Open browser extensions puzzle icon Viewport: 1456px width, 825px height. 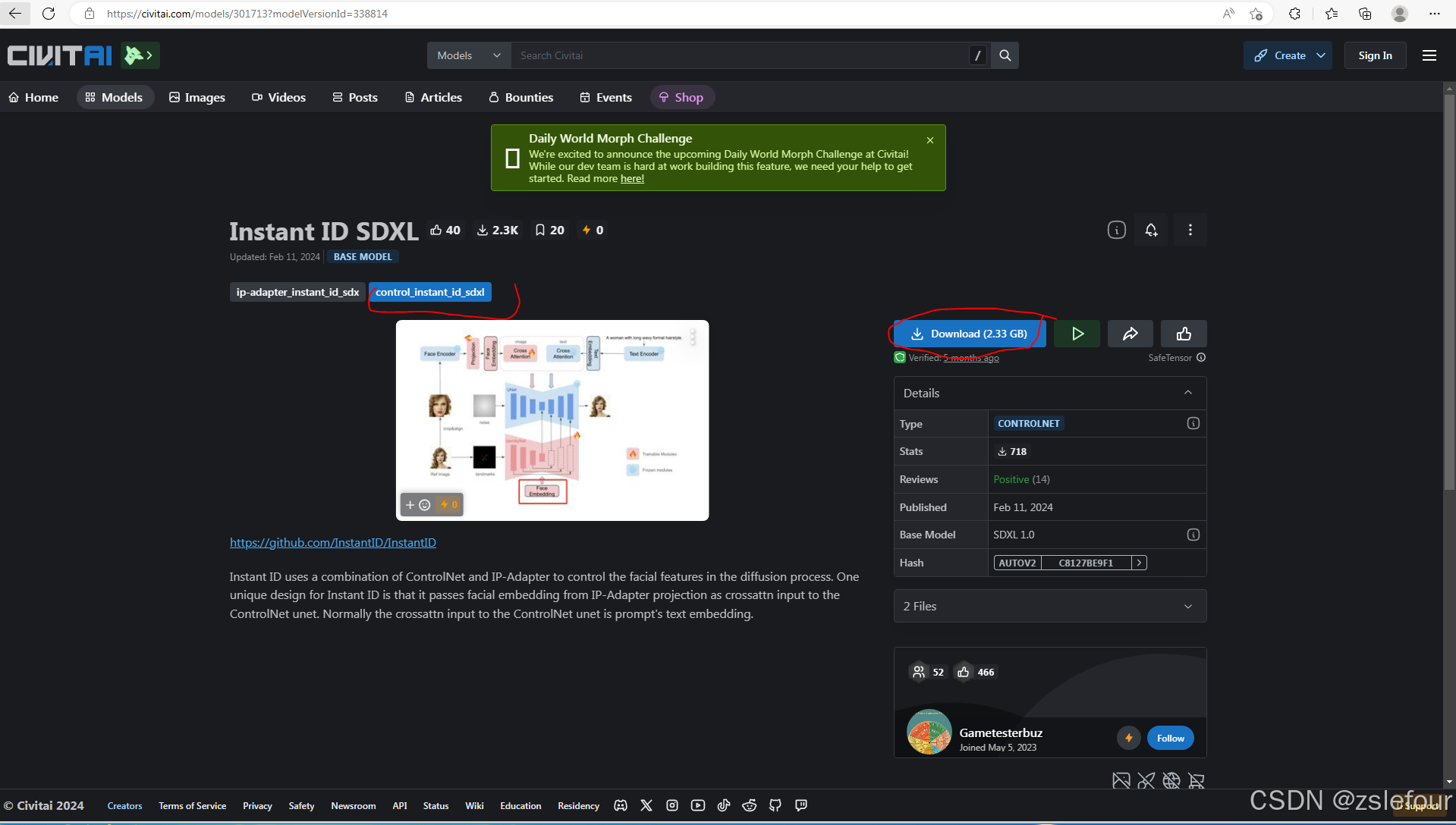coord(1294,14)
